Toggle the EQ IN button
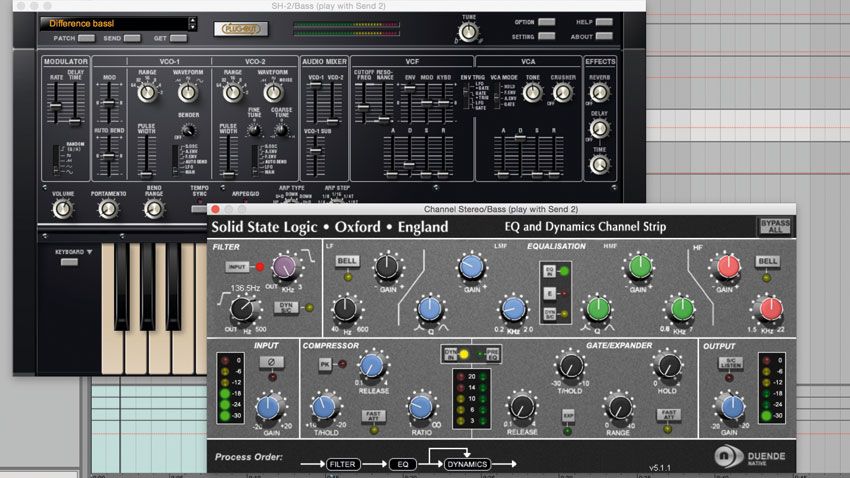Image resolution: width=850 pixels, height=478 pixels. [549, 271]
